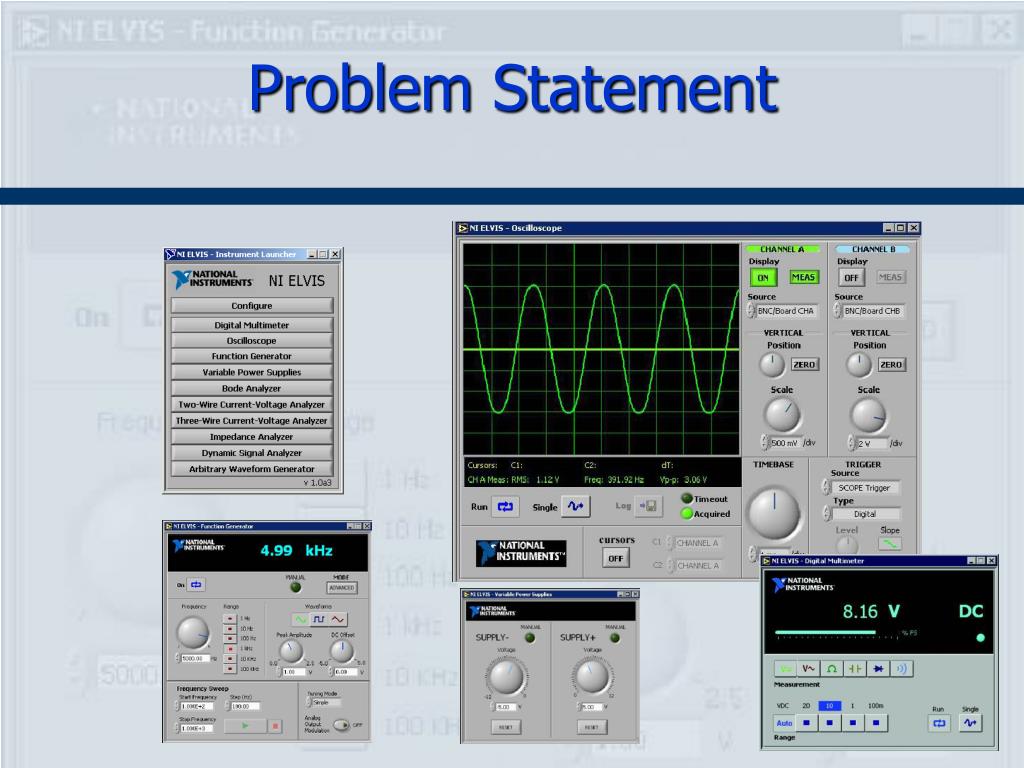Select the 1 kHz range button
The image size is (1024, 768).
[230, 648]
